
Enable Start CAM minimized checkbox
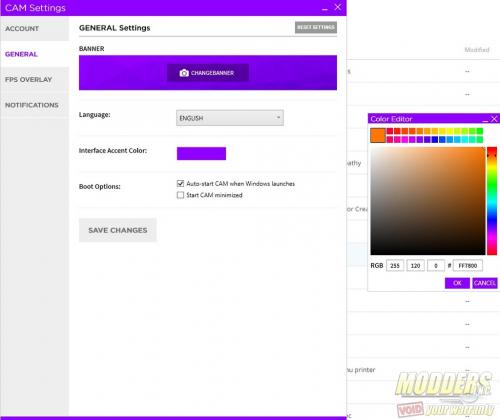(x=180, y=195)
